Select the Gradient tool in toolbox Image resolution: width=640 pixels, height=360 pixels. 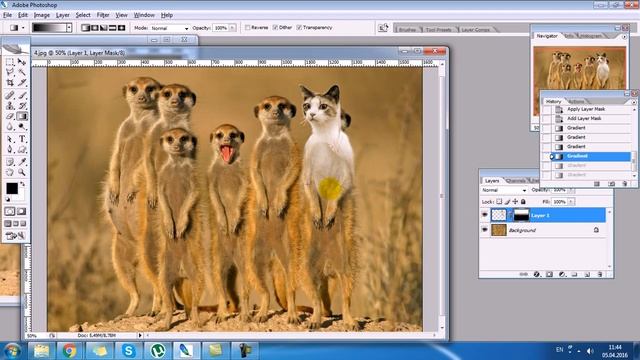tap(22, 116)
